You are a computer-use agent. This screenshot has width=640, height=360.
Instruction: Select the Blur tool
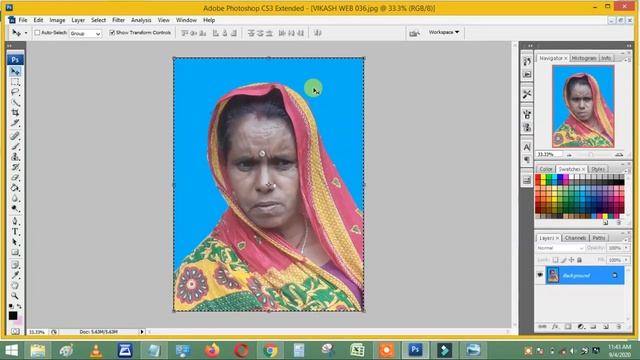pos(15,198)
